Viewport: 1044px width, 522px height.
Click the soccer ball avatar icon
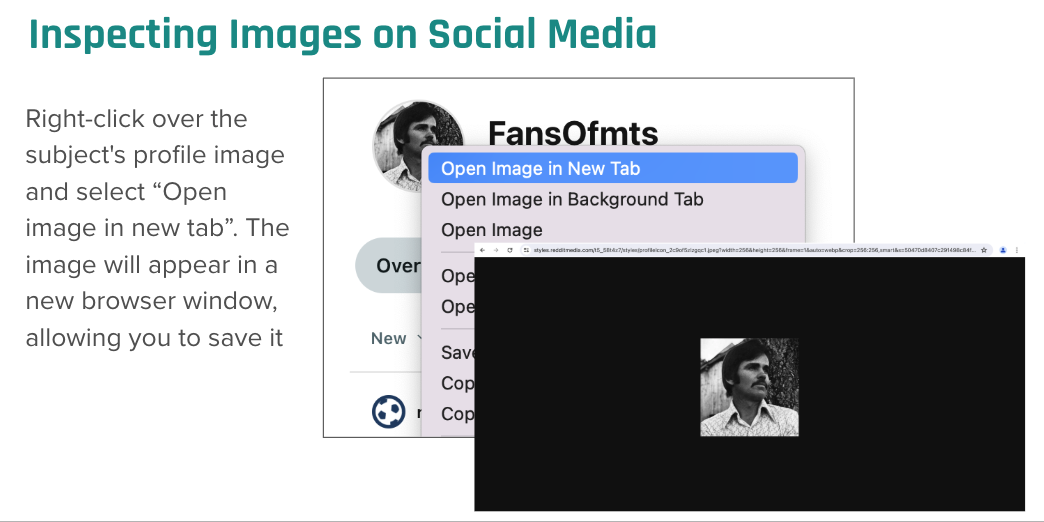click(387, 411)
